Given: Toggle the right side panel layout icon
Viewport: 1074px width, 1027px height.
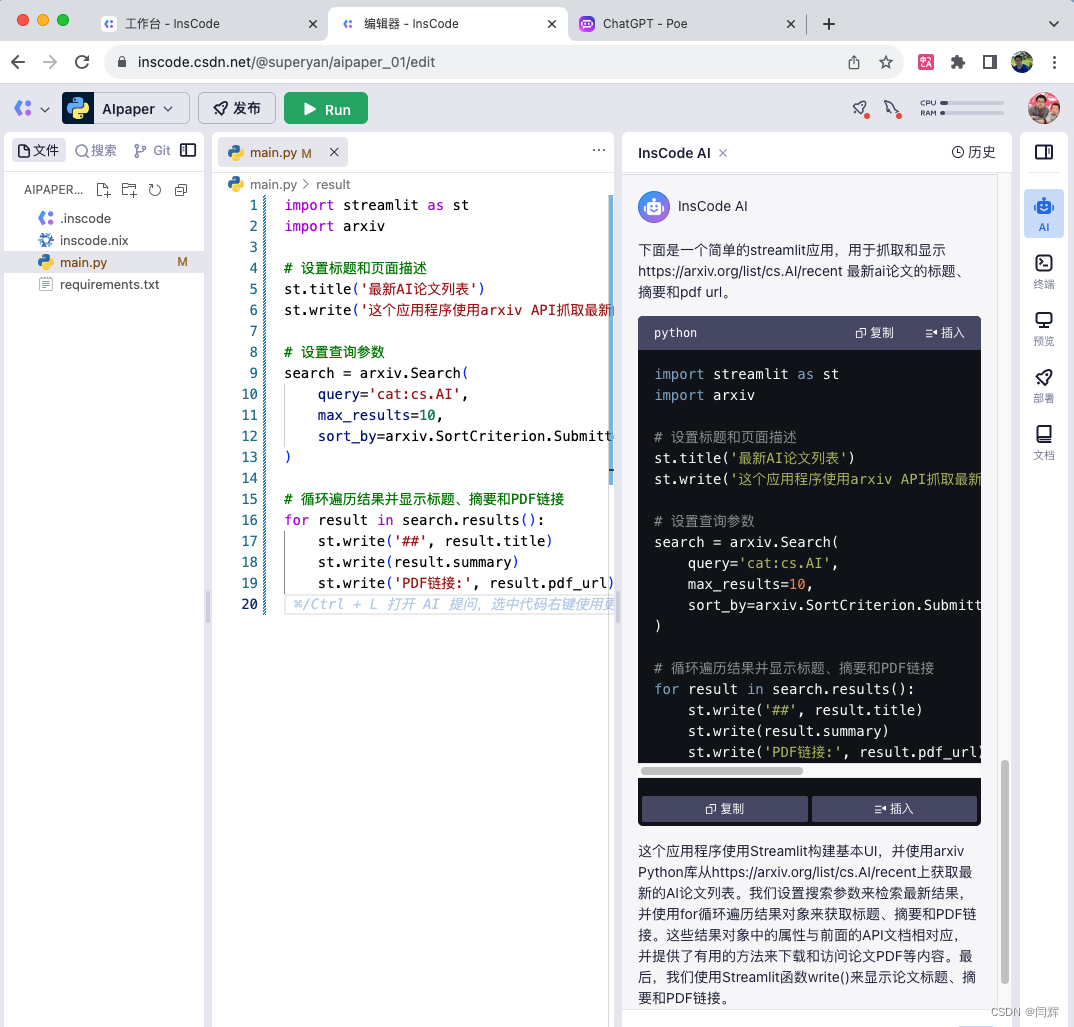Looking at the screenshot, I should click(x=1043, y=152).
